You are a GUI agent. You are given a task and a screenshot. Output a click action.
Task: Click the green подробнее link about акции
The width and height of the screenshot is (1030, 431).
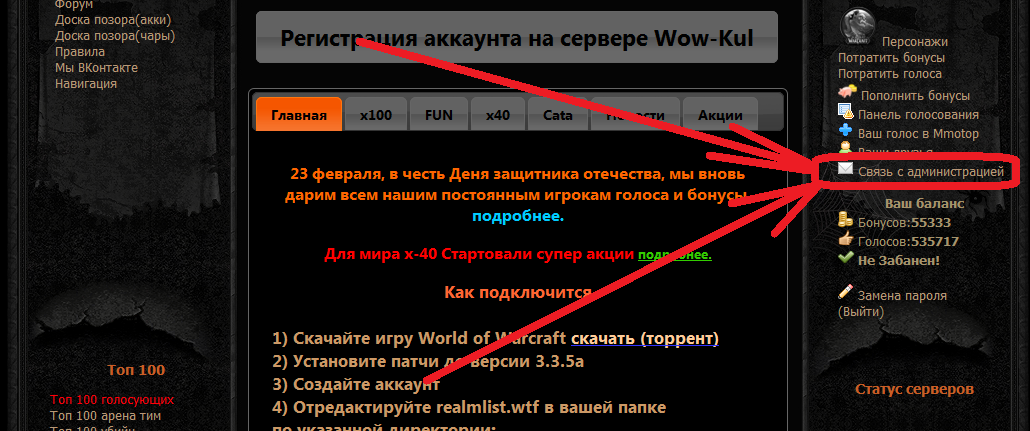point(675,255)
